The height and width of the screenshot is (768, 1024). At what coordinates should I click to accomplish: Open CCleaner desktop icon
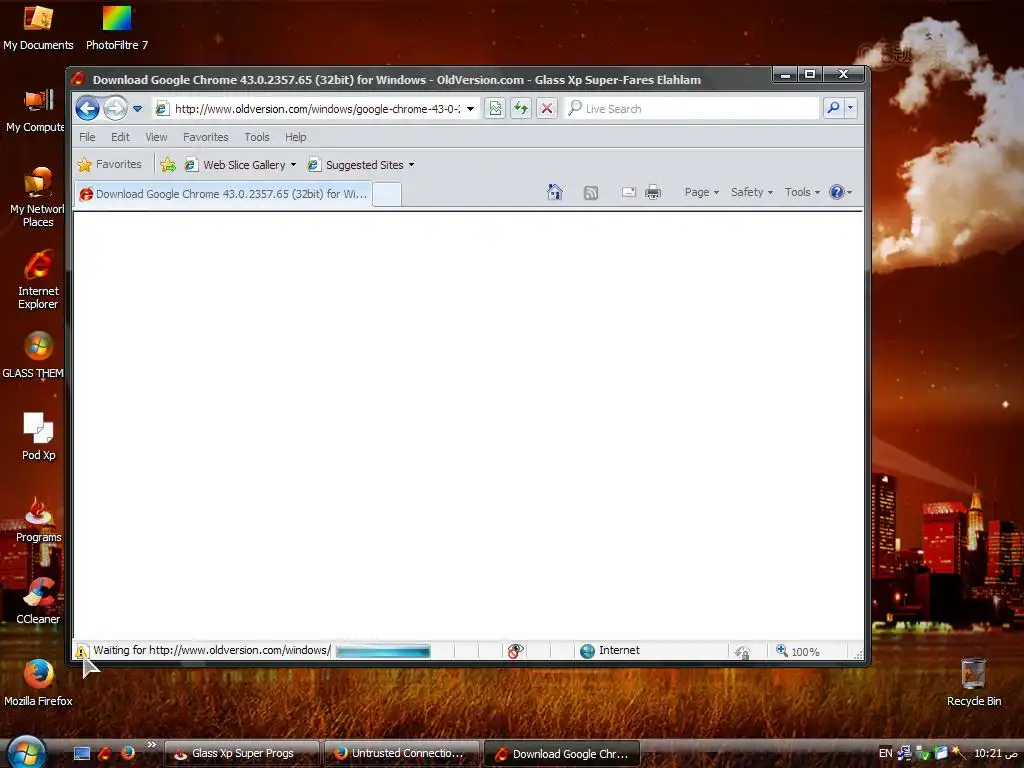point(38,600)
